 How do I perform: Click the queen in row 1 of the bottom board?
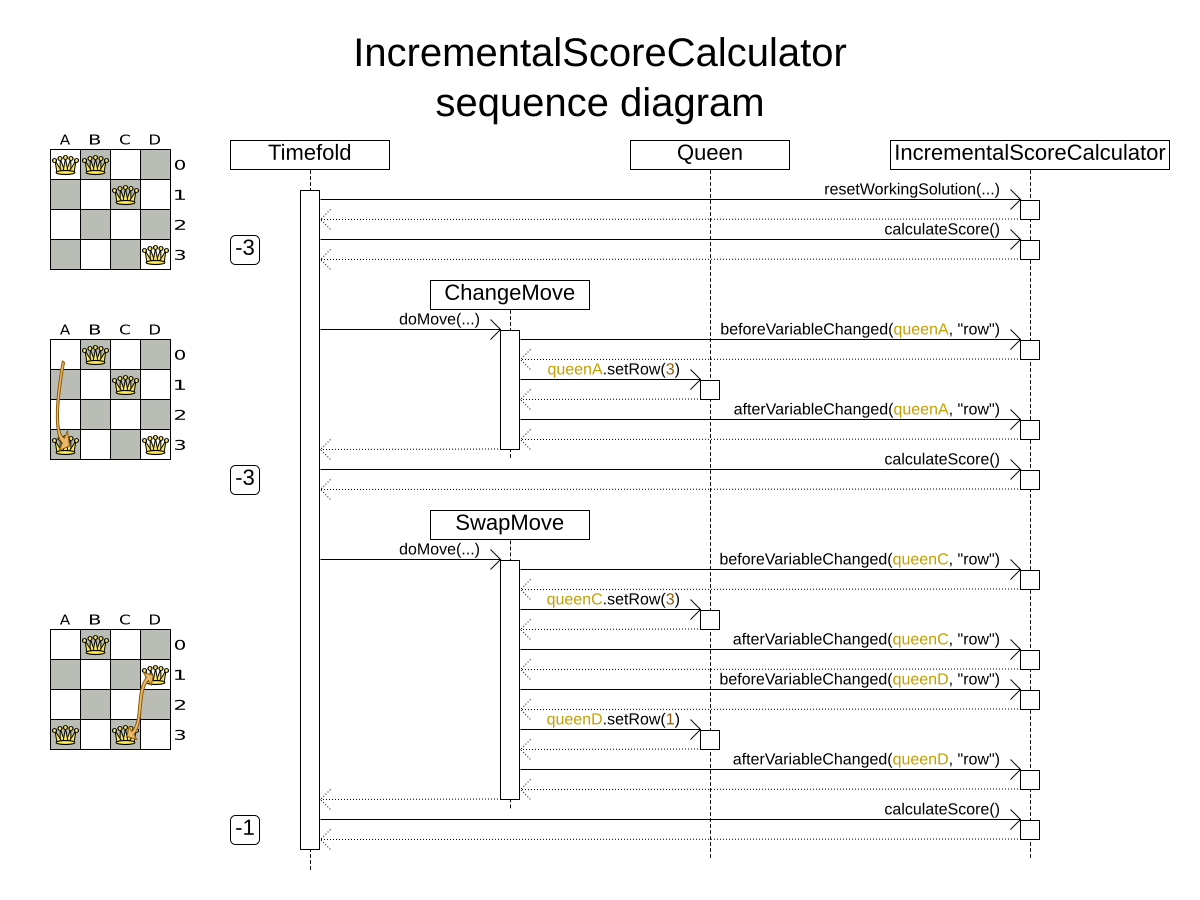click(x=155, y=675)
